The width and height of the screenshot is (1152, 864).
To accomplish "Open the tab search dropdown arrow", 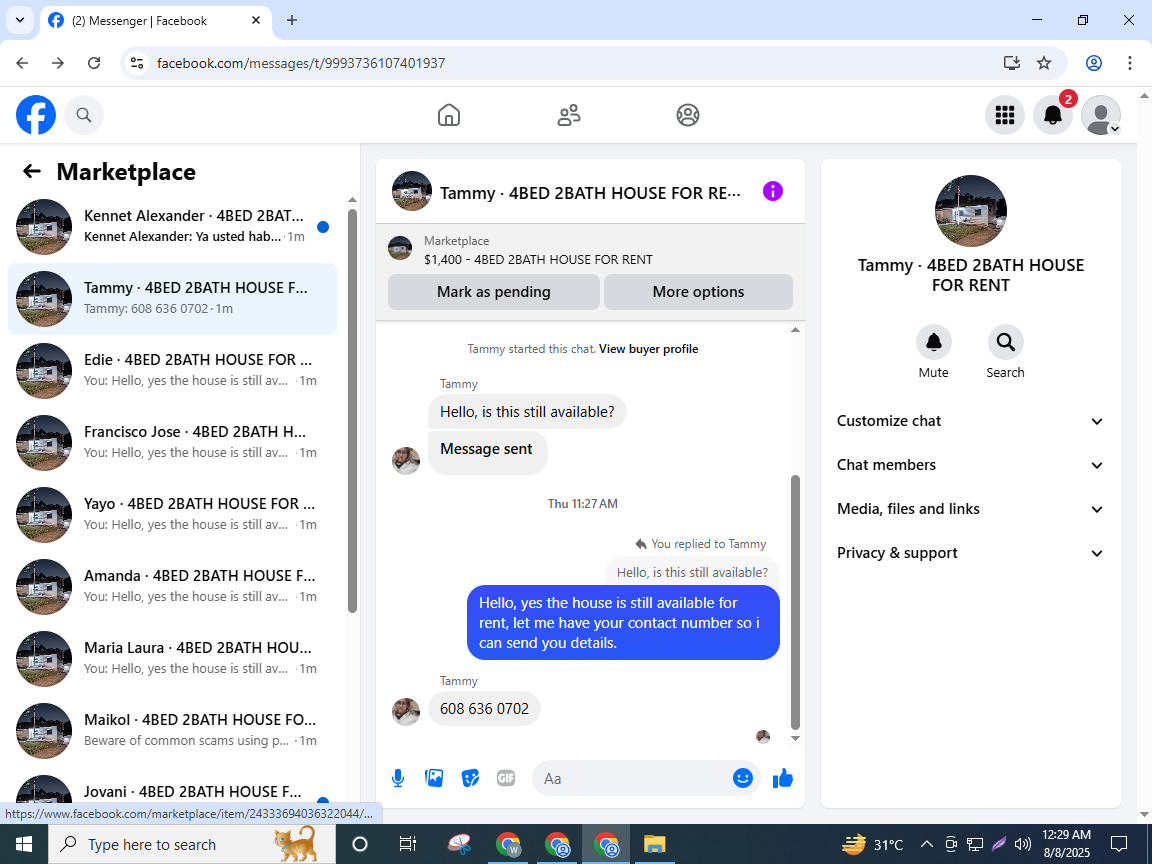I will [x=20, y=21].
